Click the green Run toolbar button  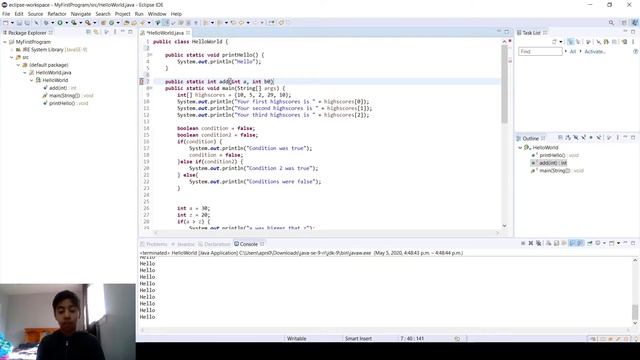60,23
